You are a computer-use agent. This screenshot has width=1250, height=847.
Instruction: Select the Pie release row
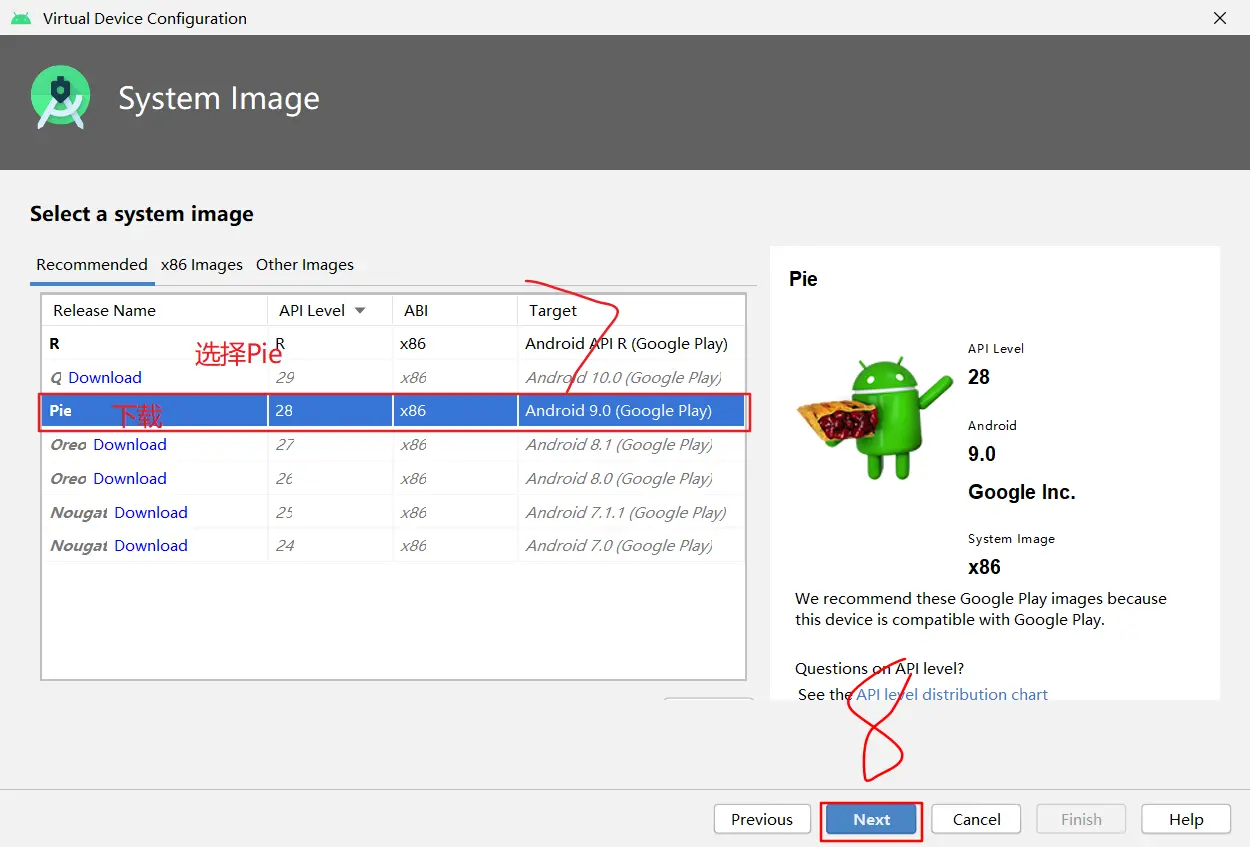(x=394, y=411)
